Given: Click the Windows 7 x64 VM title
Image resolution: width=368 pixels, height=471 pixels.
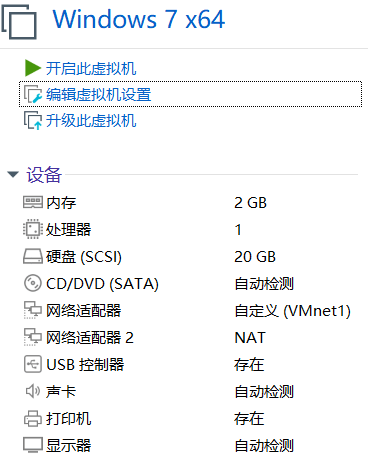Looking at the screenshot, I should [x=139, y=19].
